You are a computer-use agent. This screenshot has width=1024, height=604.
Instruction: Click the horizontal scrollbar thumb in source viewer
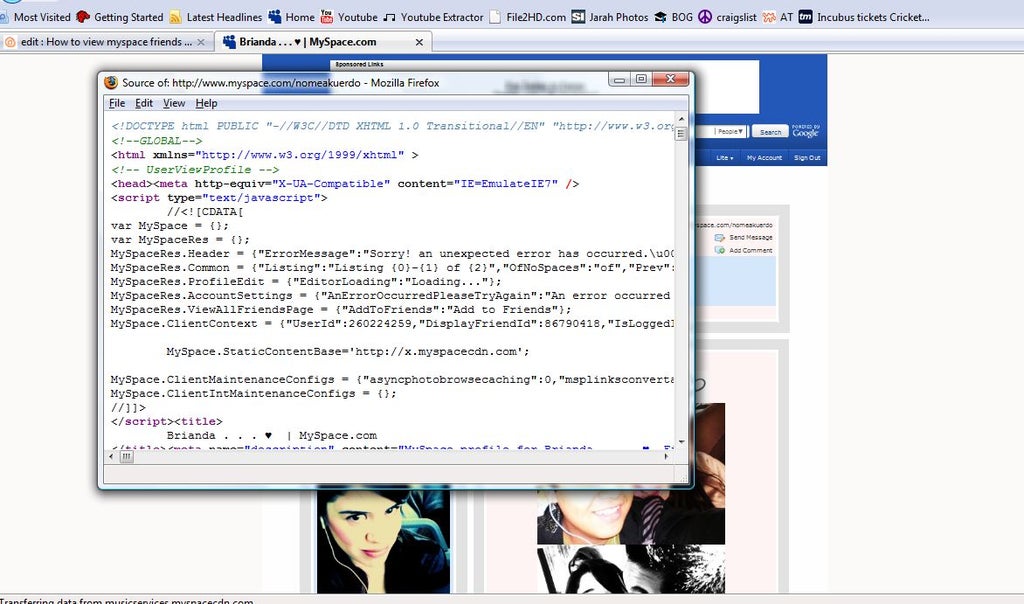tap(126, 456)
